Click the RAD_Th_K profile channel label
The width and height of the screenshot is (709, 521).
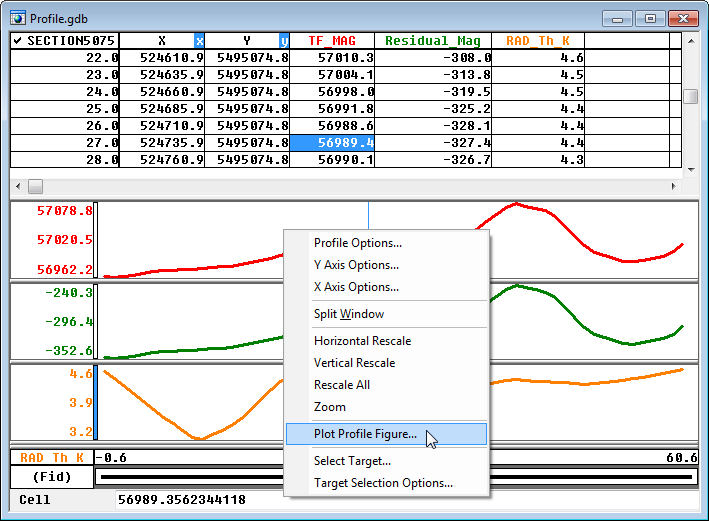coord(52,458)
